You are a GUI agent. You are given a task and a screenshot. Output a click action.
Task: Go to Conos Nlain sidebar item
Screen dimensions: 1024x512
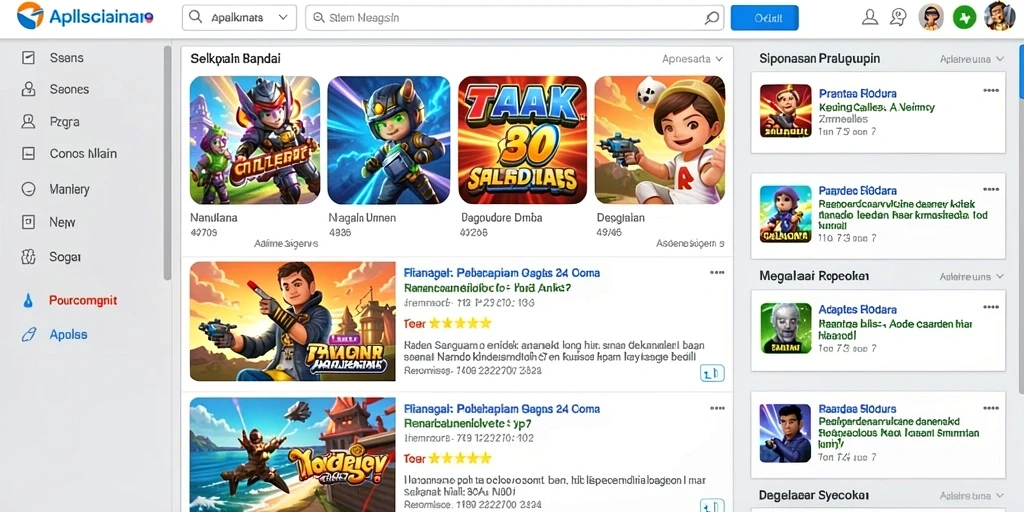83,153
